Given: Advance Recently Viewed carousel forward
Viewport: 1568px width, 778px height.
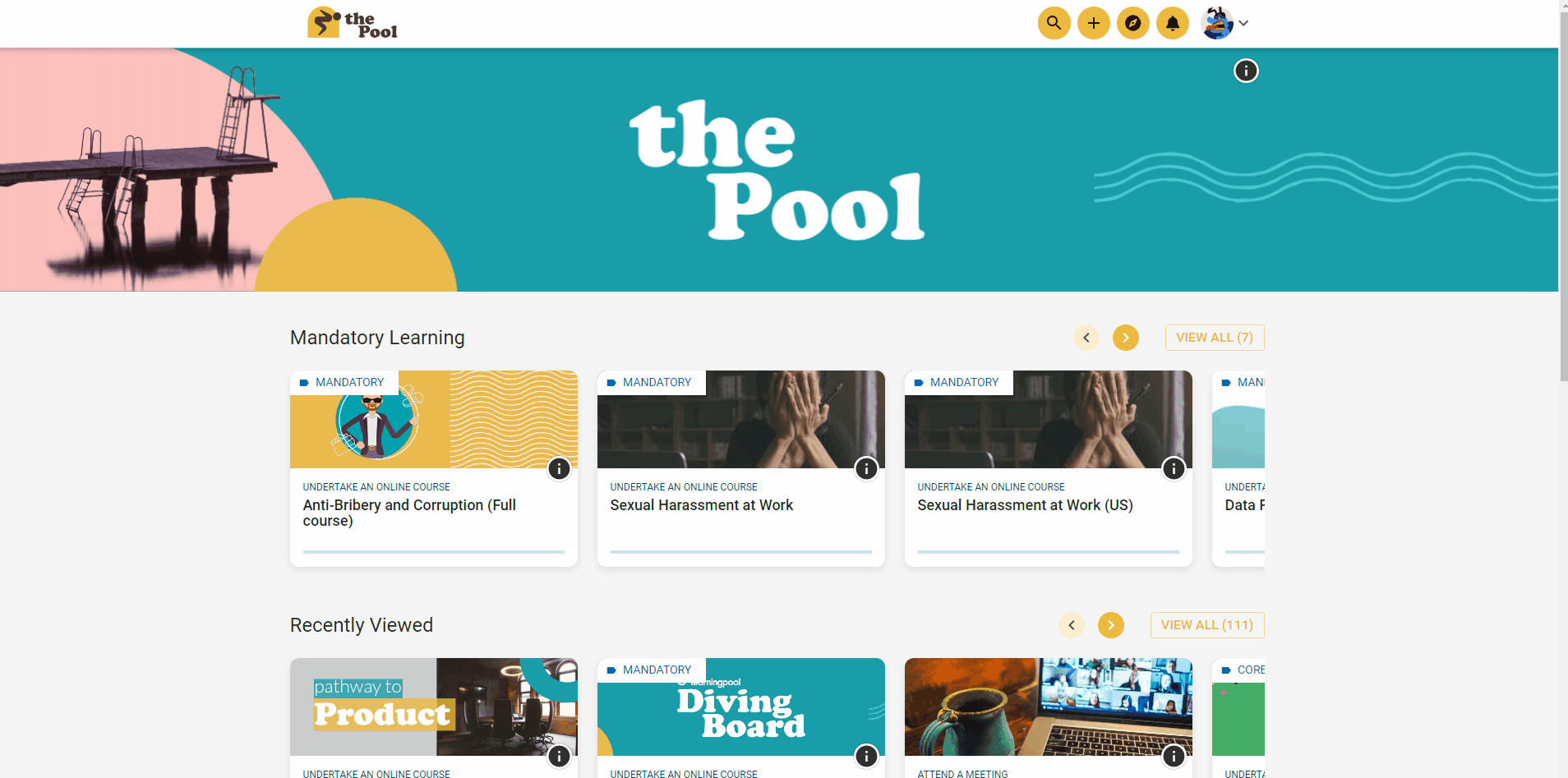Looking at the screenshot, I should [1110, 625].
